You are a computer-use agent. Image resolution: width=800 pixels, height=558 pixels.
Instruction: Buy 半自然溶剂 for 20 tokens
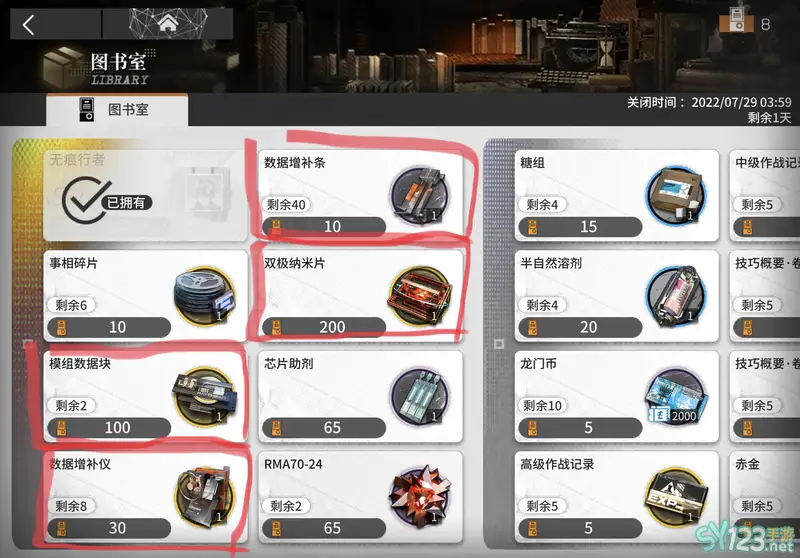click(x=580, y=327)
